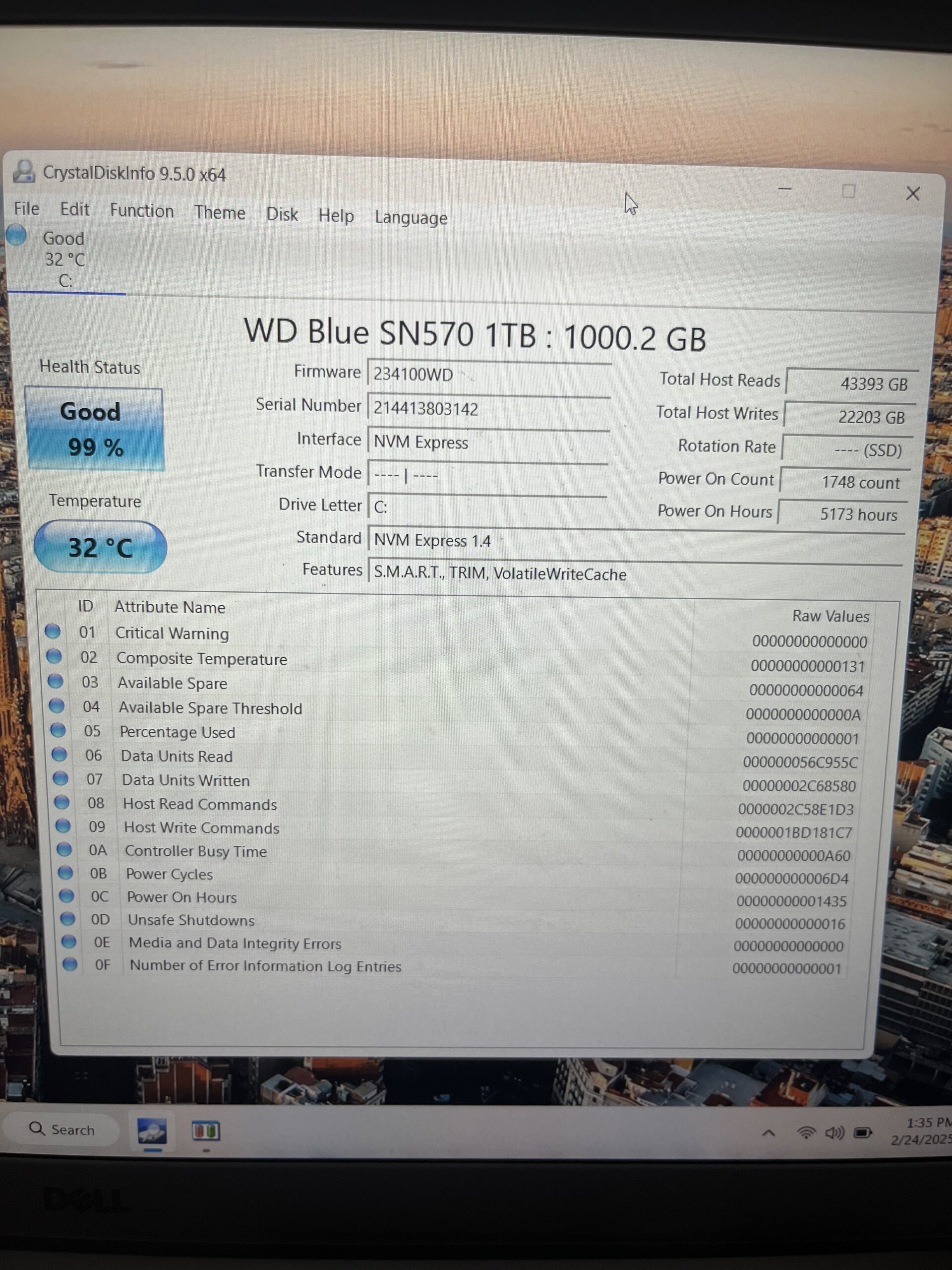Image resolution: width=952 pixels, height=1270 pixels.
Task: Click the status orb for Controller Busy Time
Action: pos(64,849)
